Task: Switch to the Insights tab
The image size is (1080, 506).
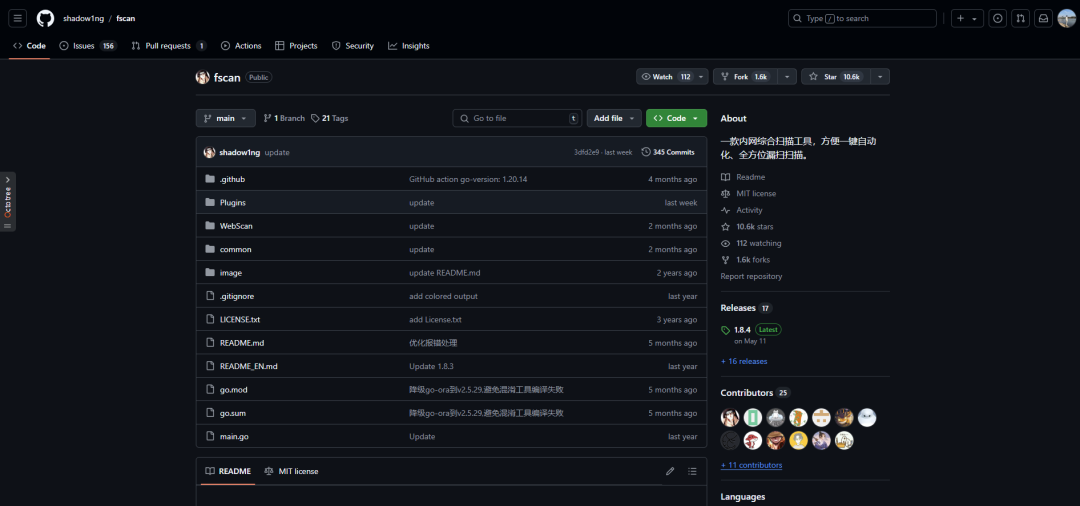Action: pos(408,46)
